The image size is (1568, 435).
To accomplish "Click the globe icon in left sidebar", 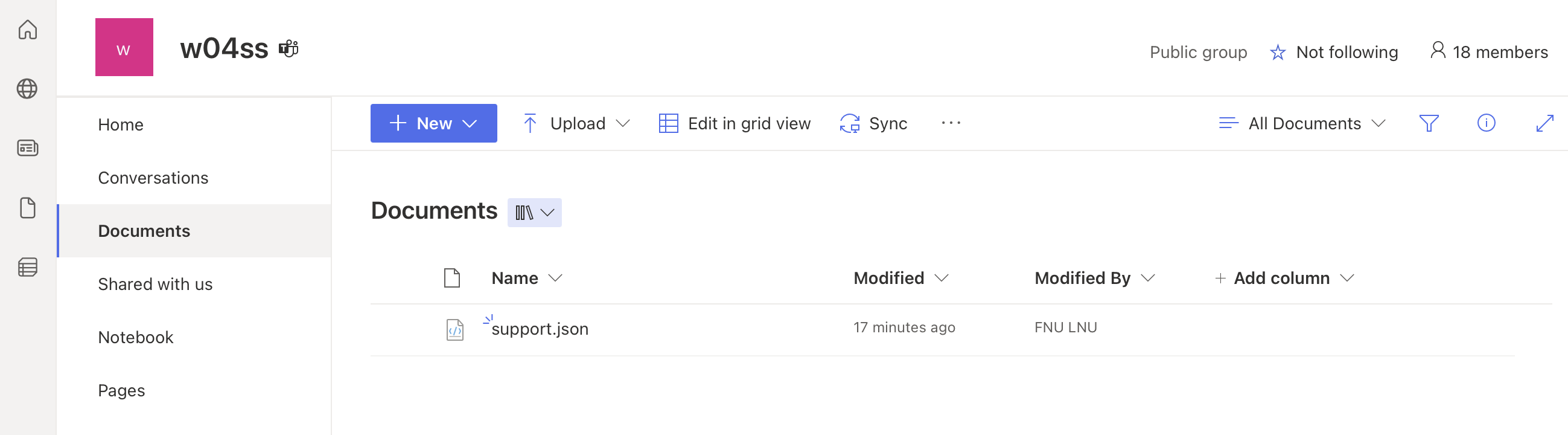I will coord(27,88).
